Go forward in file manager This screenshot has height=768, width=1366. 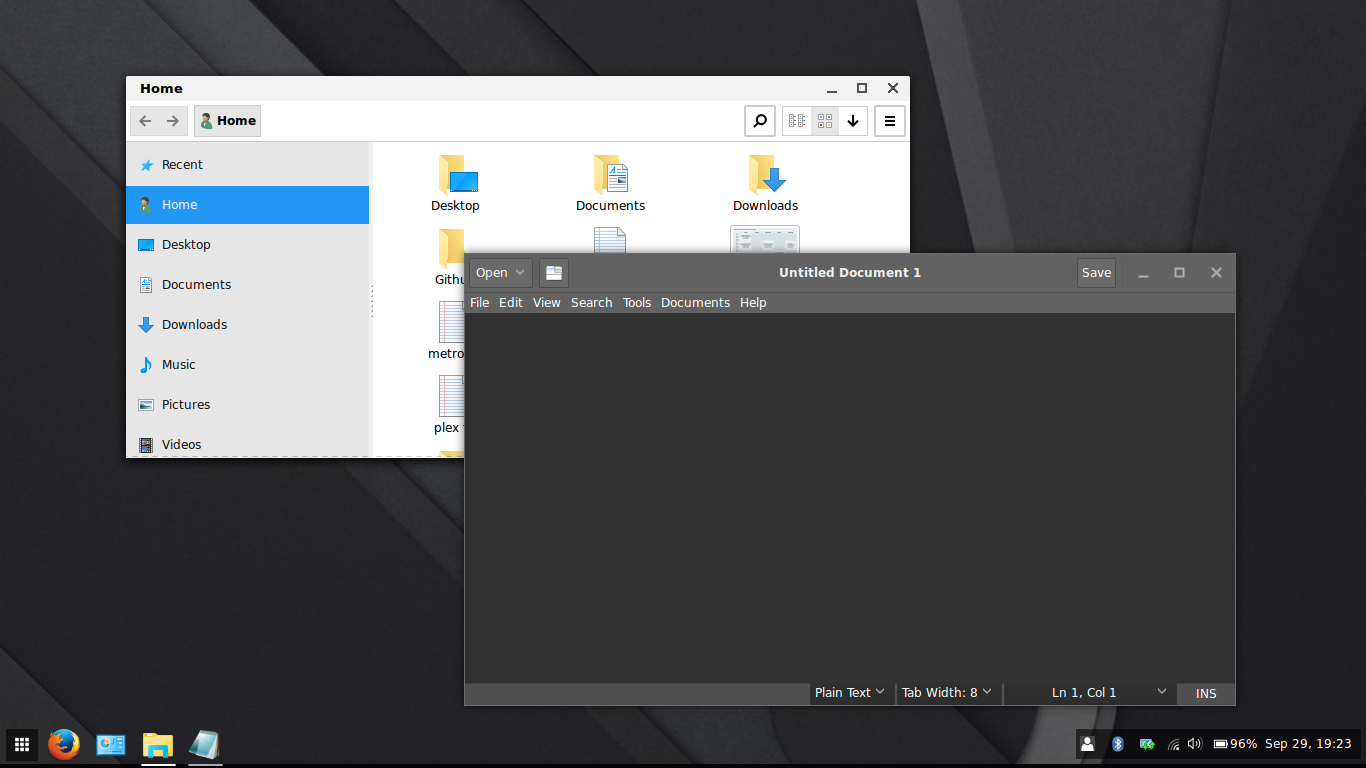[173, 121]
